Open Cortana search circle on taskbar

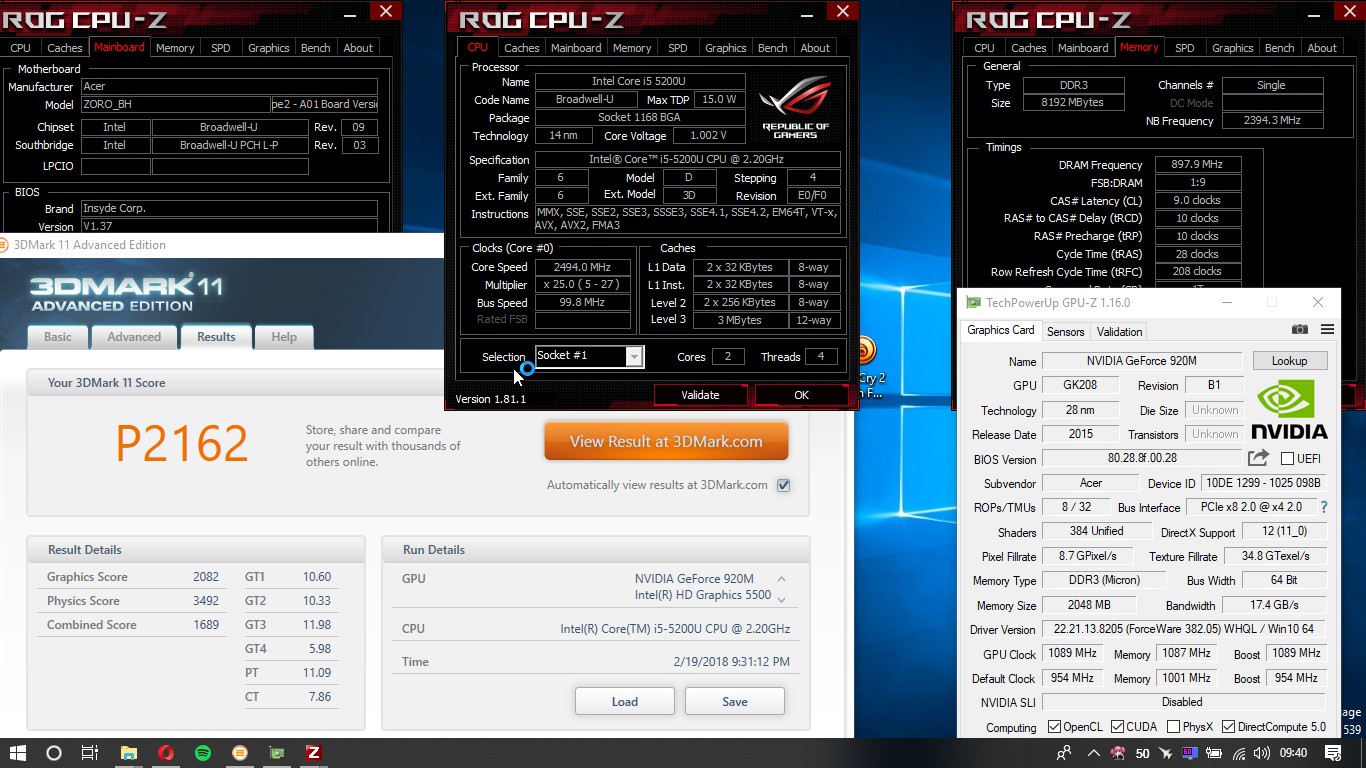click(54, 753)
